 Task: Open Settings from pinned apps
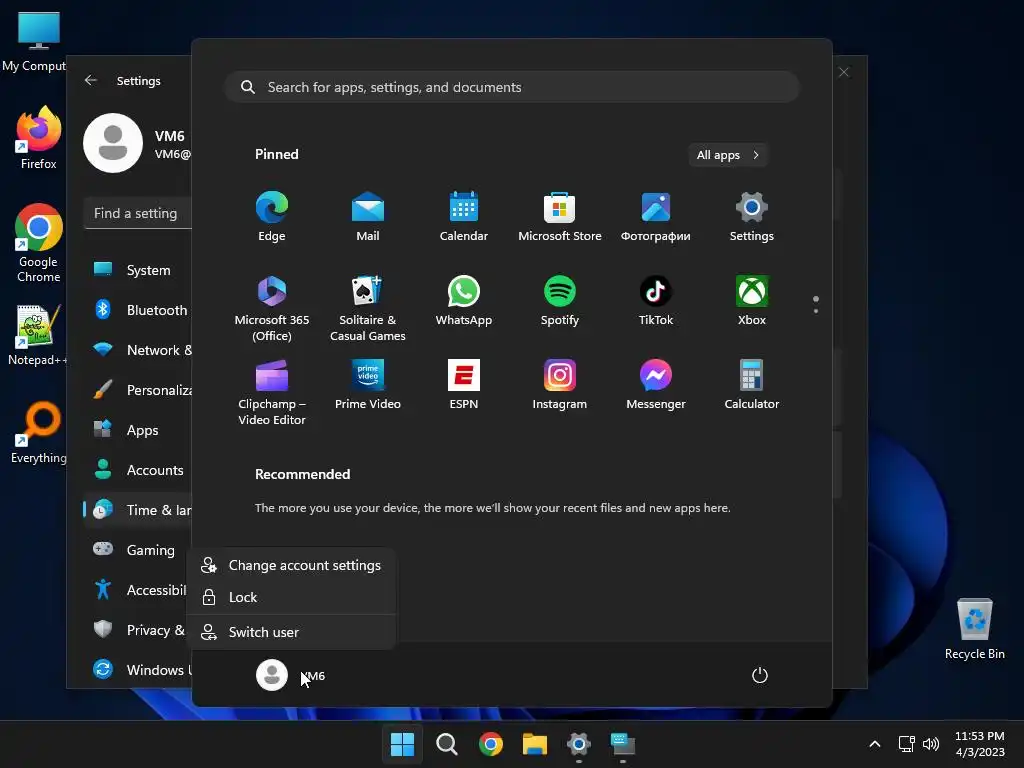click(x=752, y=217)
